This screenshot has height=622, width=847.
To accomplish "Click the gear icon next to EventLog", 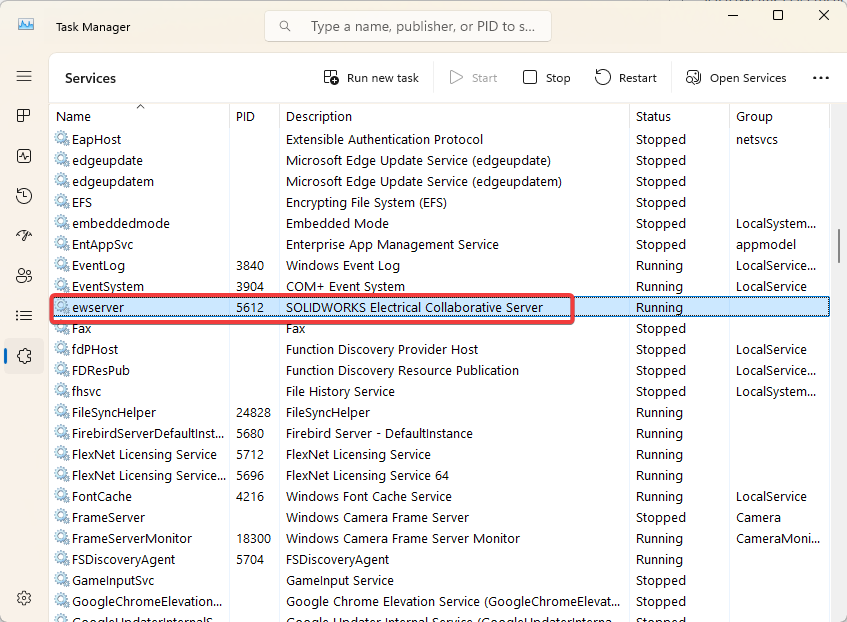I will pyautogui.click(x=62, y=265).
